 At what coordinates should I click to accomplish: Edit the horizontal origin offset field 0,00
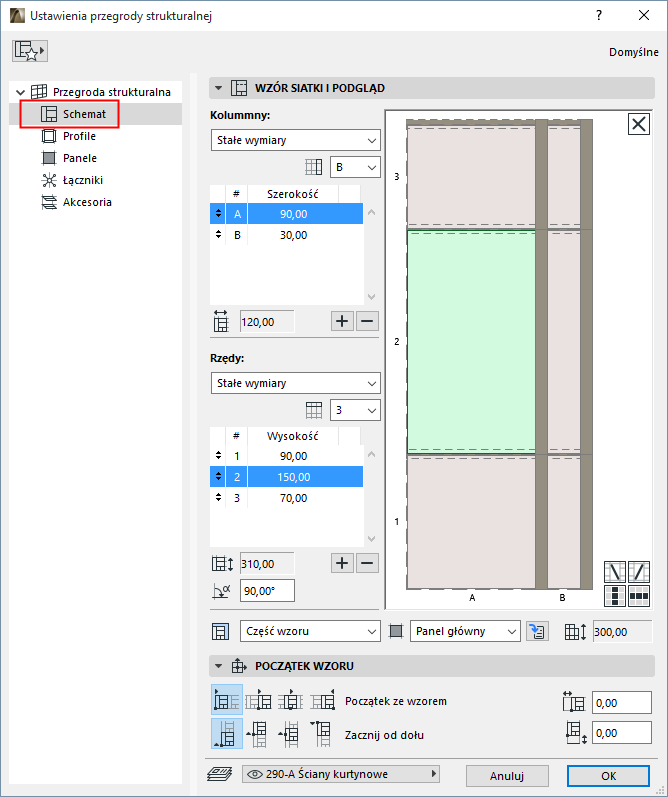[x=622, y=703]
